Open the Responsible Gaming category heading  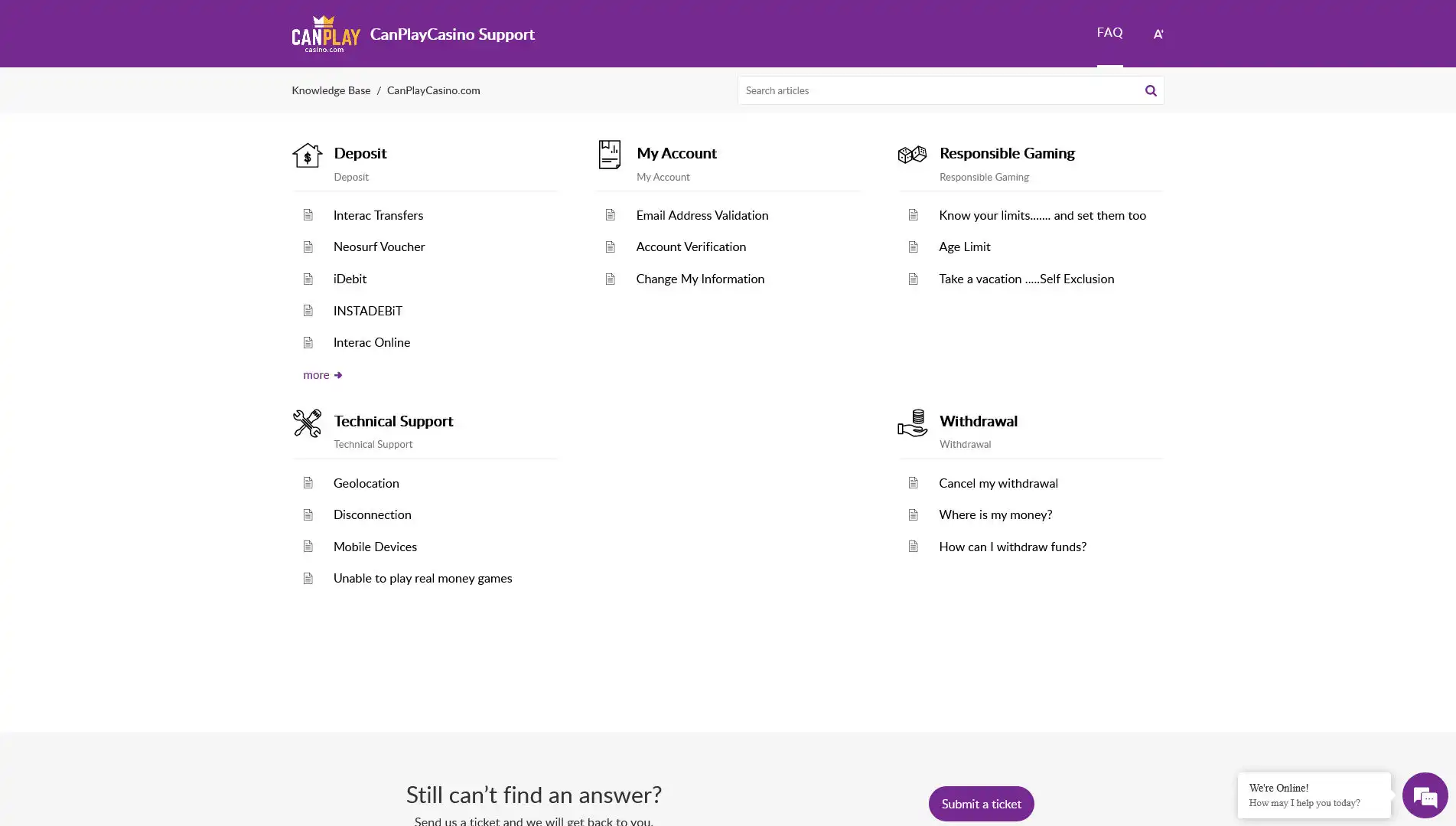point(1007,153)
